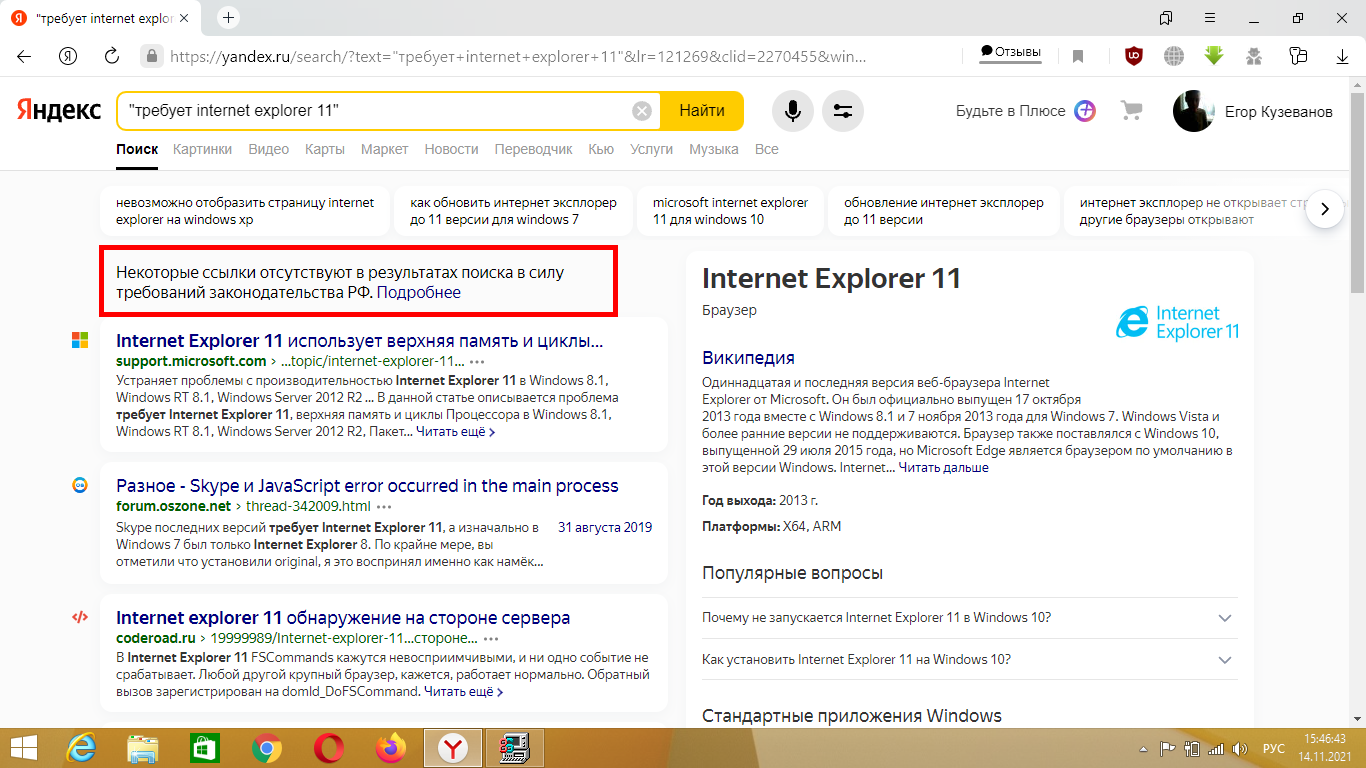Open the shopping cart icon
Viewport: 1366px width, 768px height.
click(1131, 111)
